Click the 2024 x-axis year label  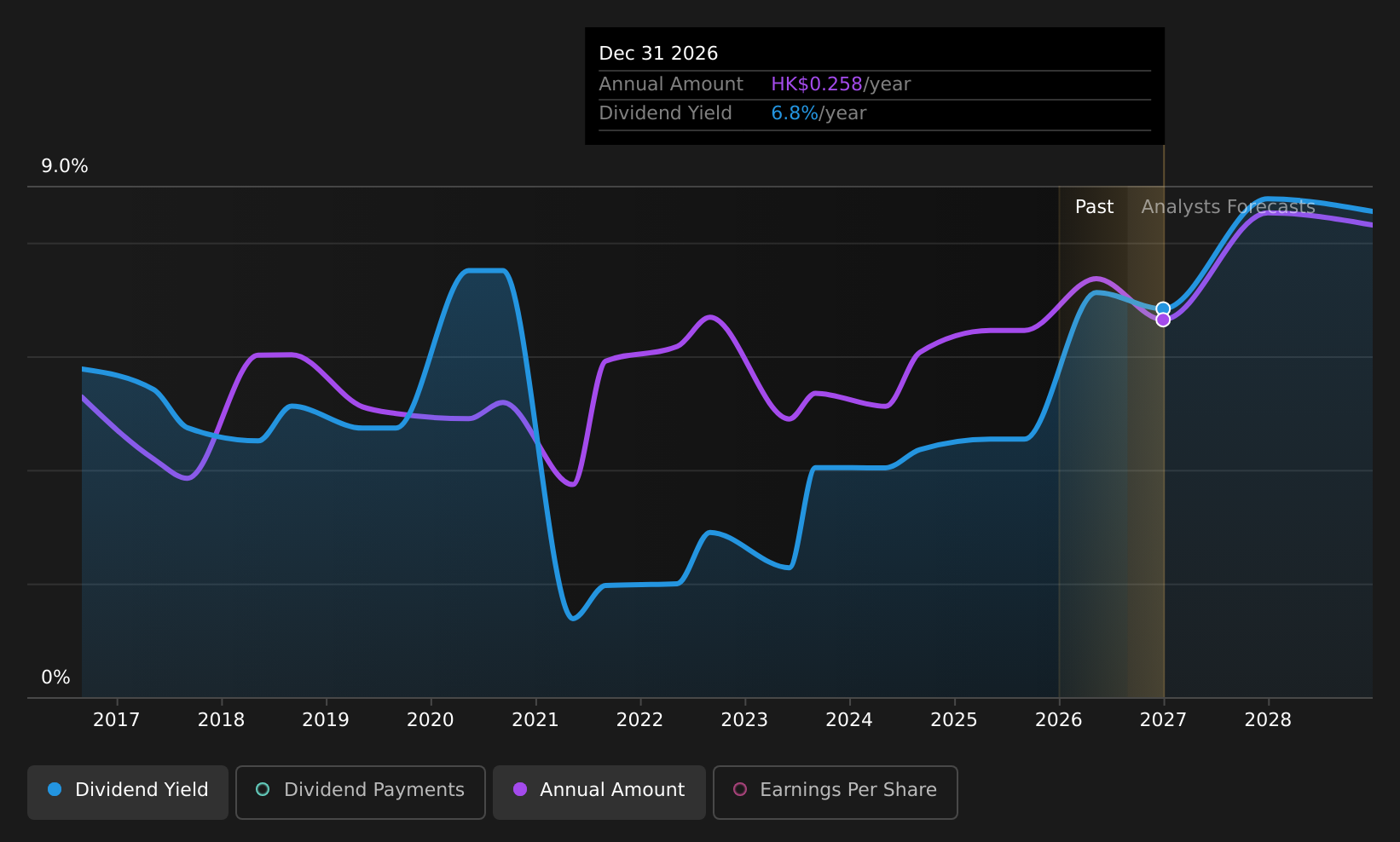click(849, 720)
